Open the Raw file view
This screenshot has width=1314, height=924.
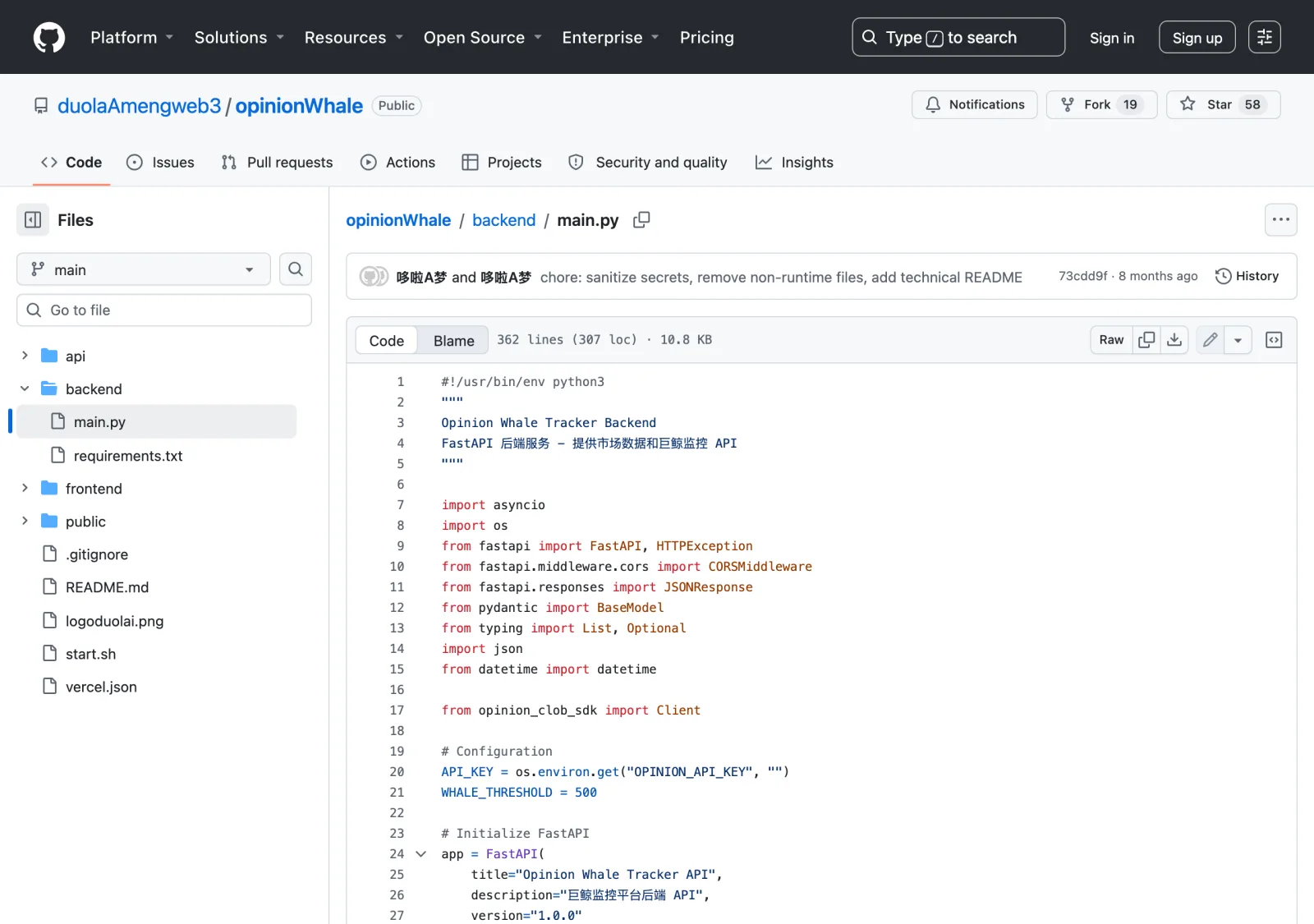click(x=1111, y=339)
